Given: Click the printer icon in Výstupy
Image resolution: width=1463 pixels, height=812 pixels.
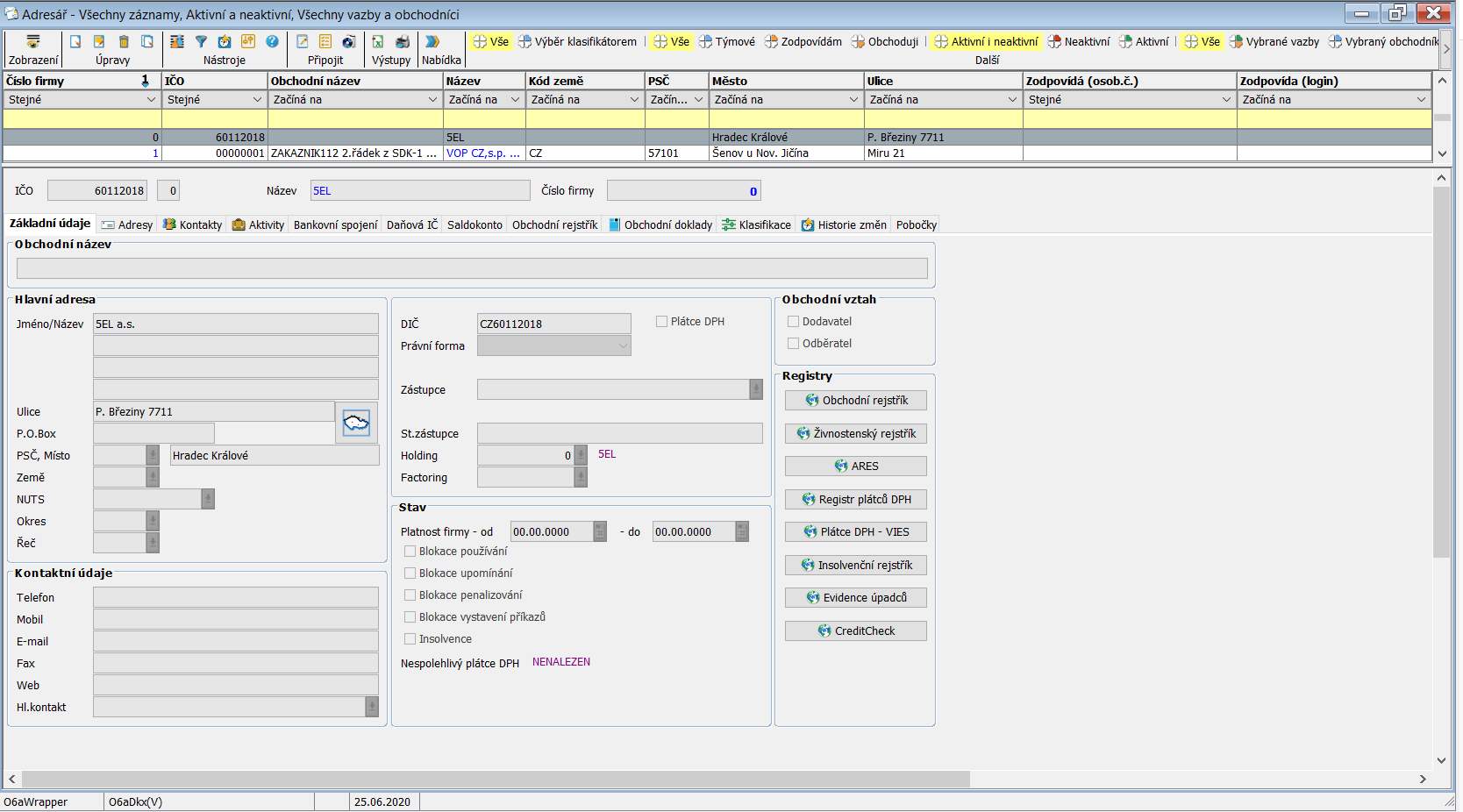Looking at the screenshot, I should [x=403, y=41].
